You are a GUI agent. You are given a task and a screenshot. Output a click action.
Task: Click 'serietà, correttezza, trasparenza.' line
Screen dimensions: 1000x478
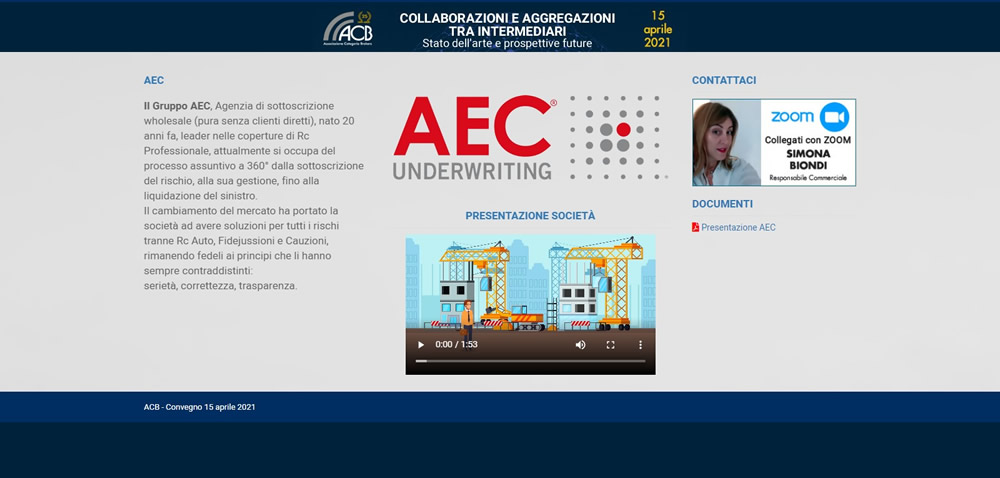(x=221, y=286)
